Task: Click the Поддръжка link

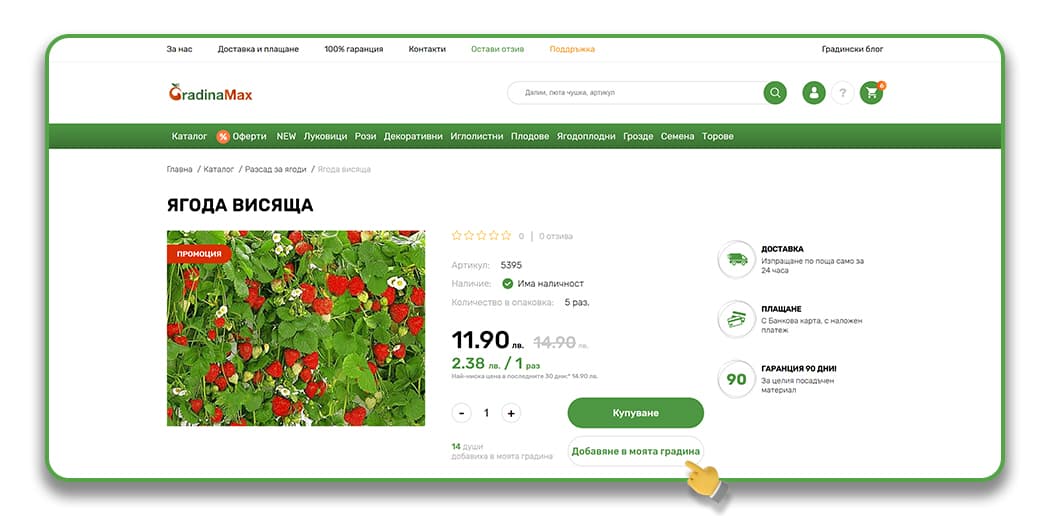Action: pyautogui.click(x=572, y=50)
